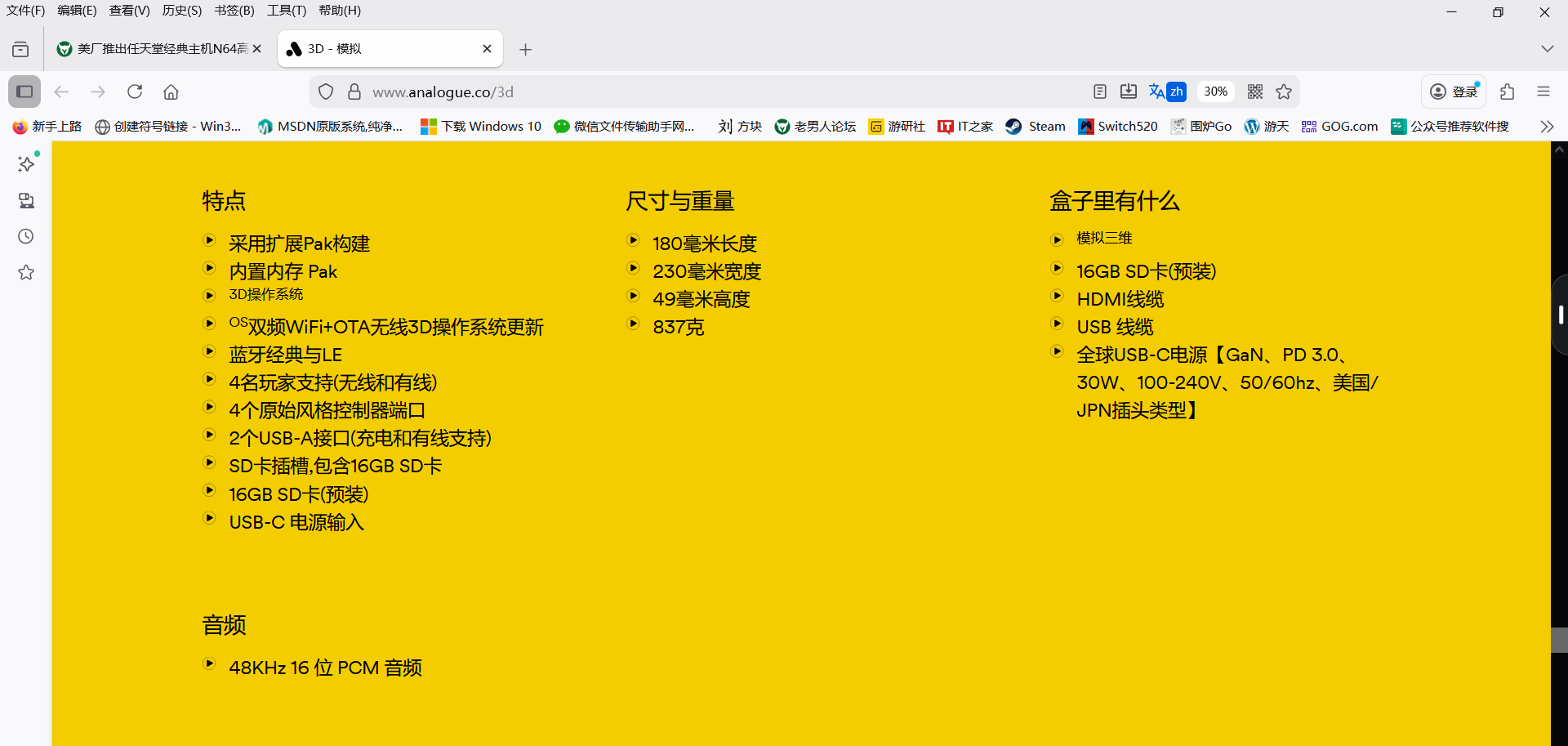Click the Home button in toolbar

(x=171, y=92)
